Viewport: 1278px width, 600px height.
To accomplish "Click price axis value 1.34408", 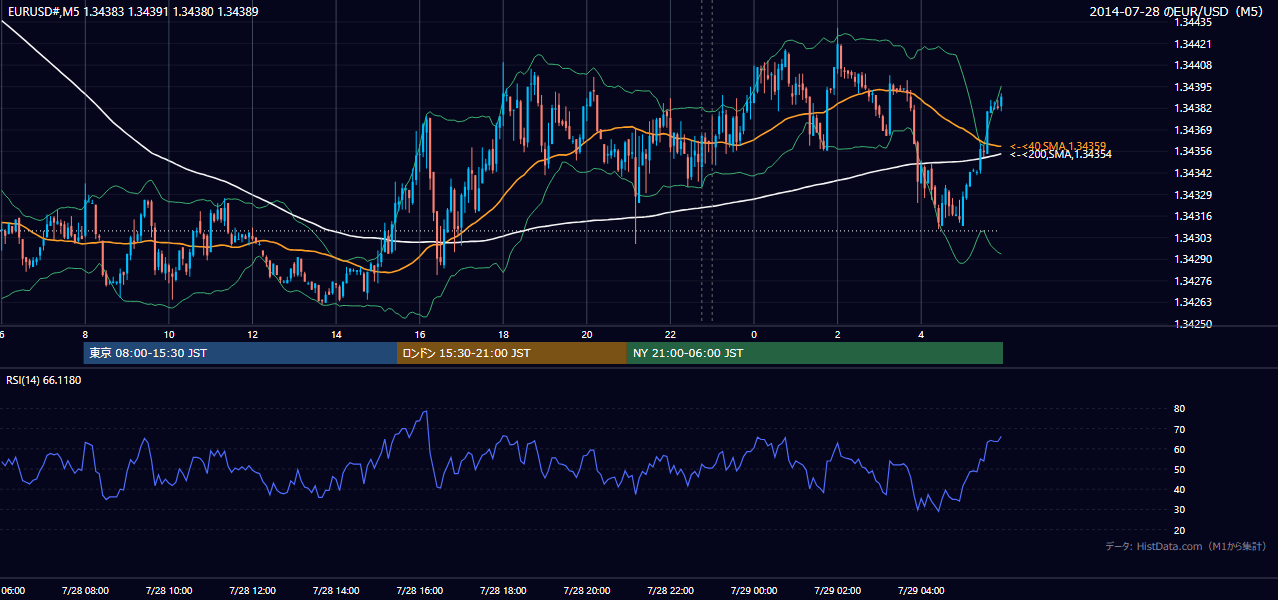I will pyautogui.click(x=1194, y=65).
